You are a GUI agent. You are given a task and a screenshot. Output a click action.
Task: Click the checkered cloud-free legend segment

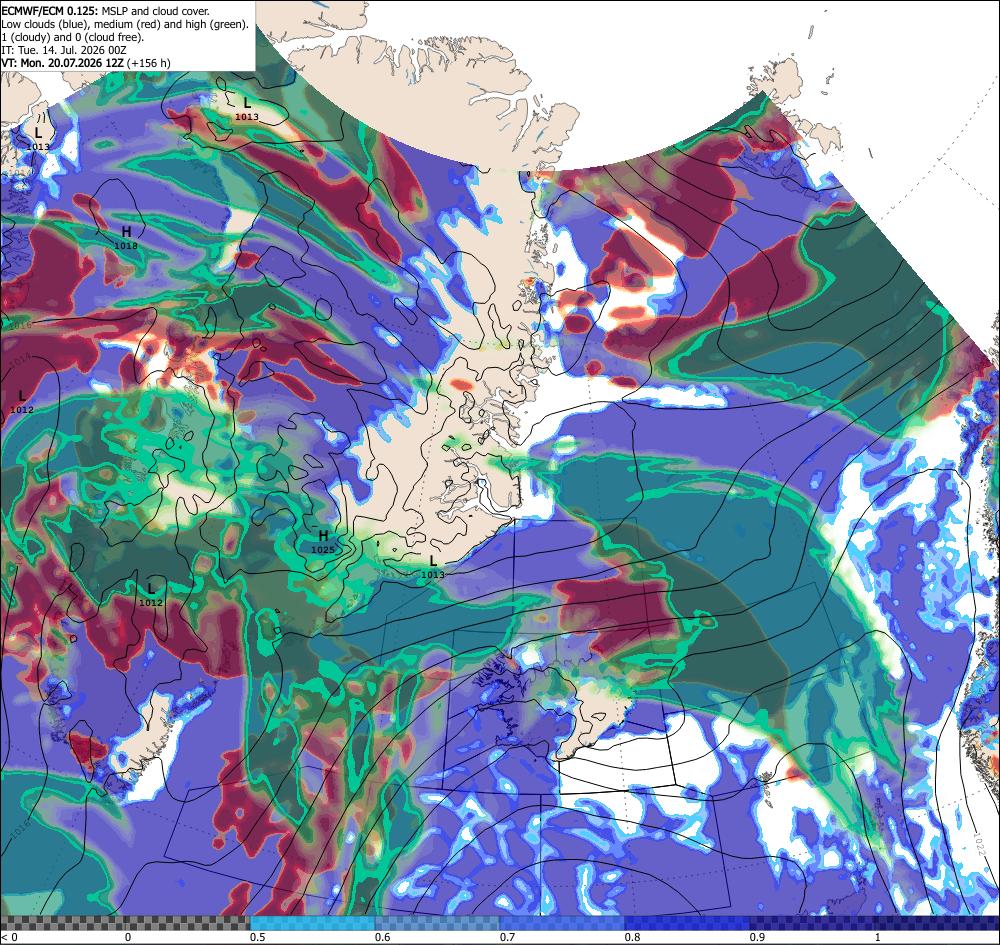point(125,923)
